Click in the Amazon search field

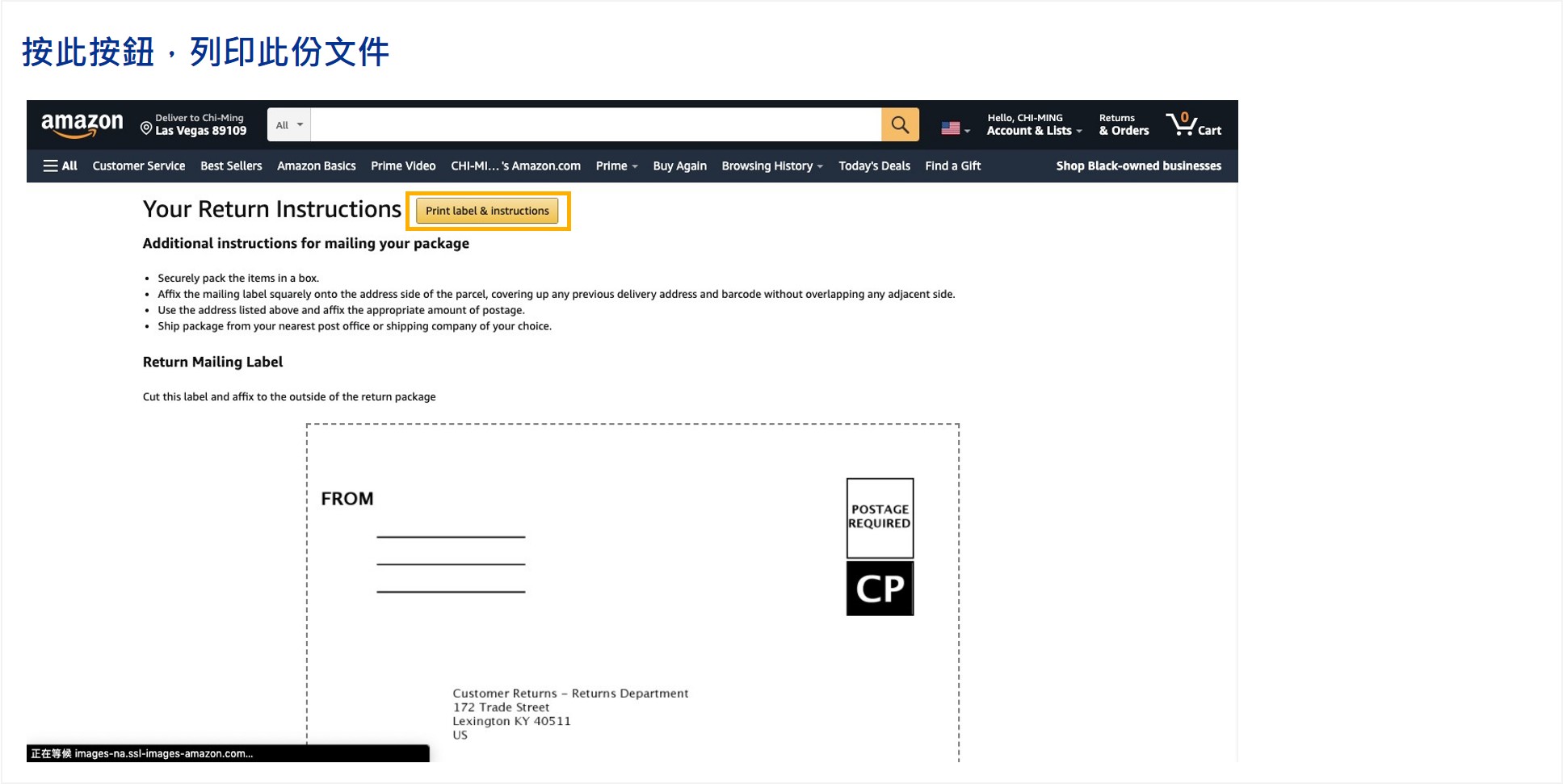(x=595, y=125)
